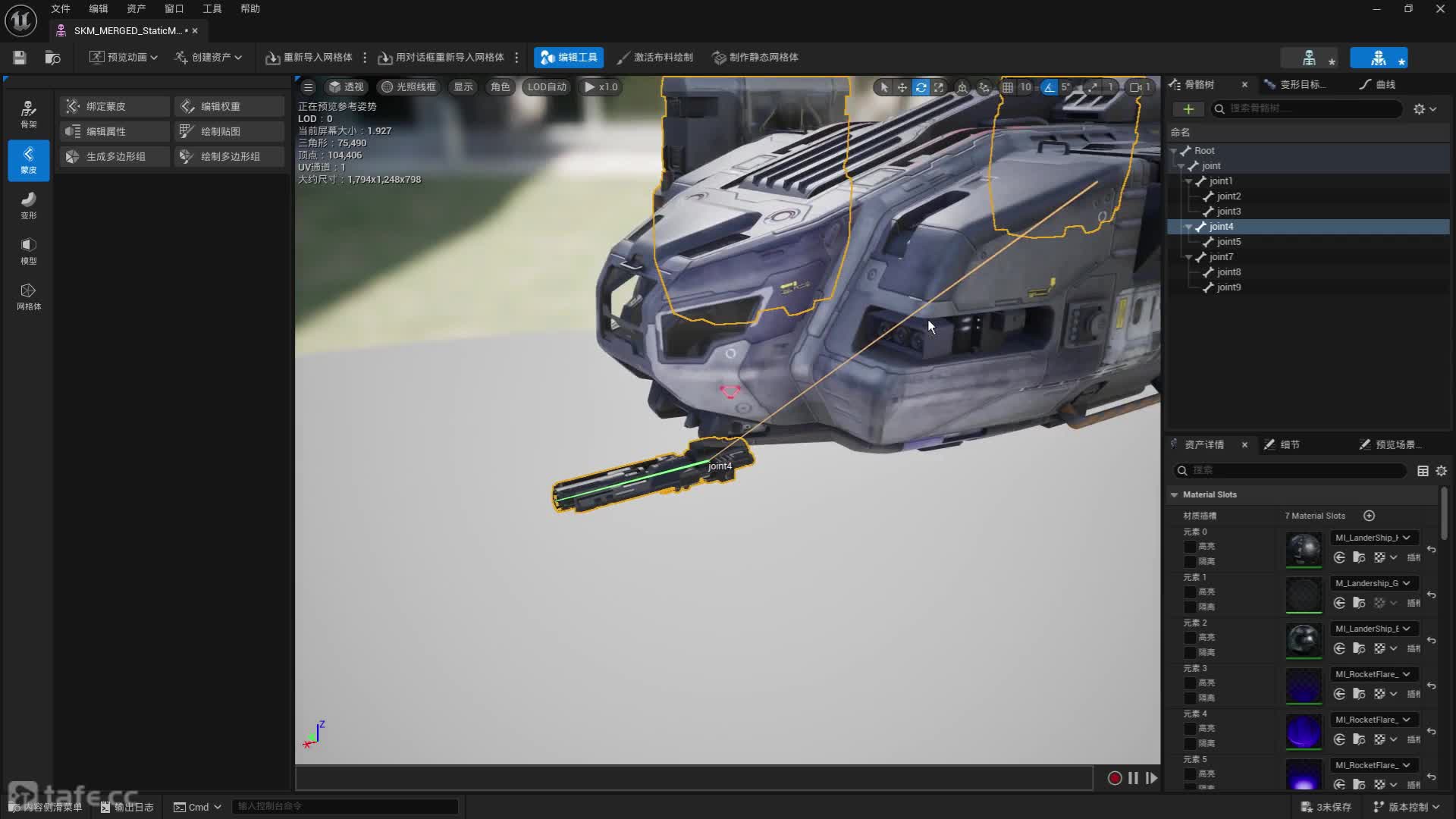Activate the scale gizmo in viewport toolbar

pyautogui.click(x=939, y=87)
